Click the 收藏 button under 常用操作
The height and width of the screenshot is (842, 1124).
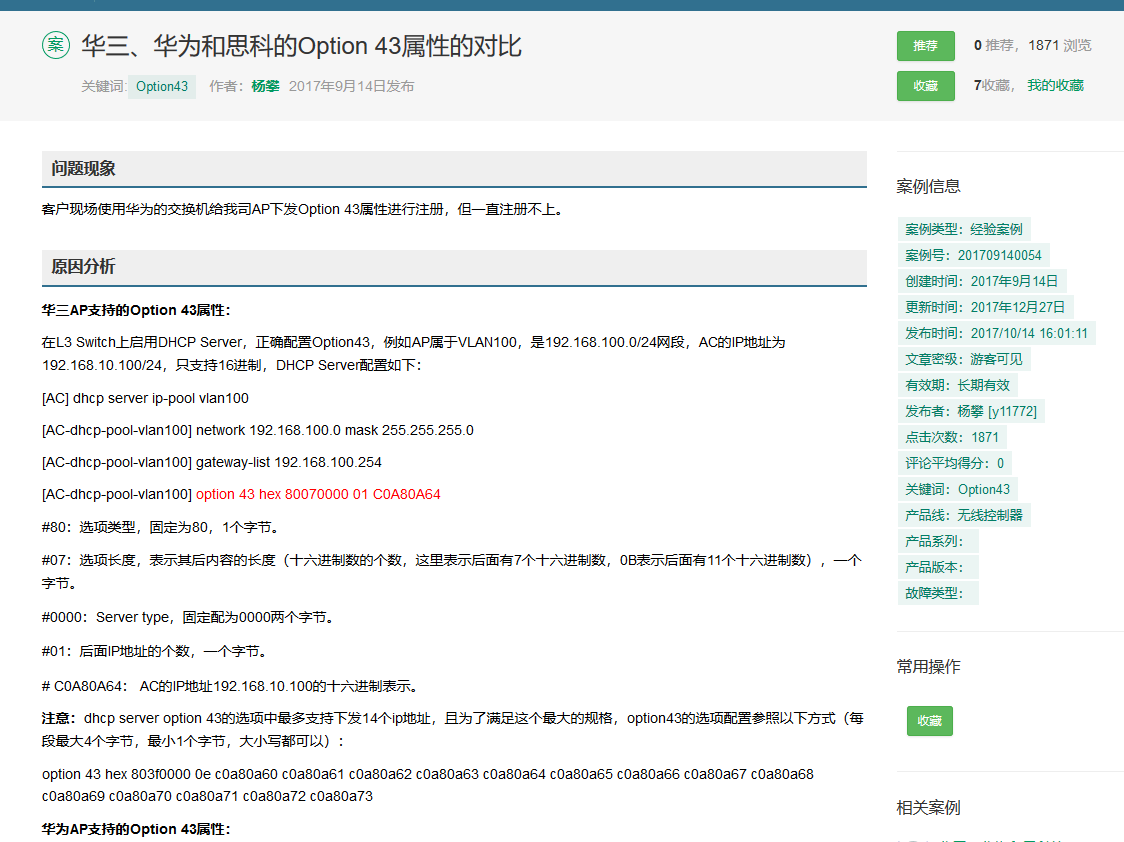(930, 721)
